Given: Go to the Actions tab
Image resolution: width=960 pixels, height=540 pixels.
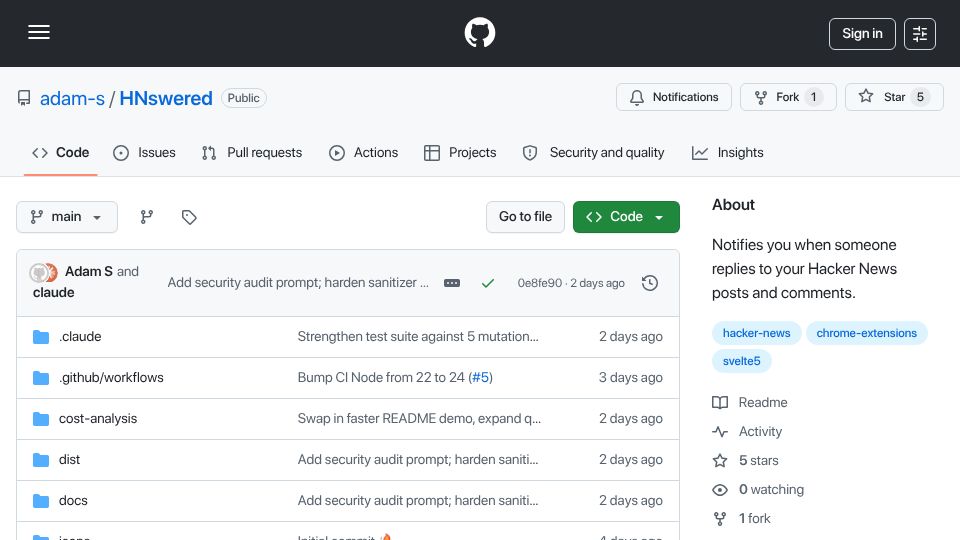Looking at the screenshot, I should click(364, 152).
